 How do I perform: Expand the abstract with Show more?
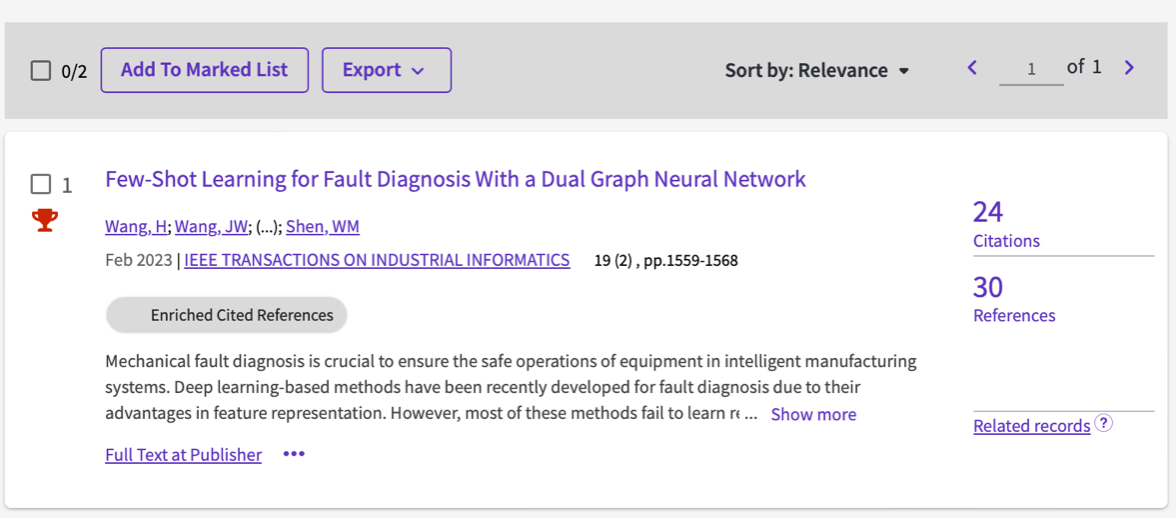pyautogui.click(x=813, y=414)
